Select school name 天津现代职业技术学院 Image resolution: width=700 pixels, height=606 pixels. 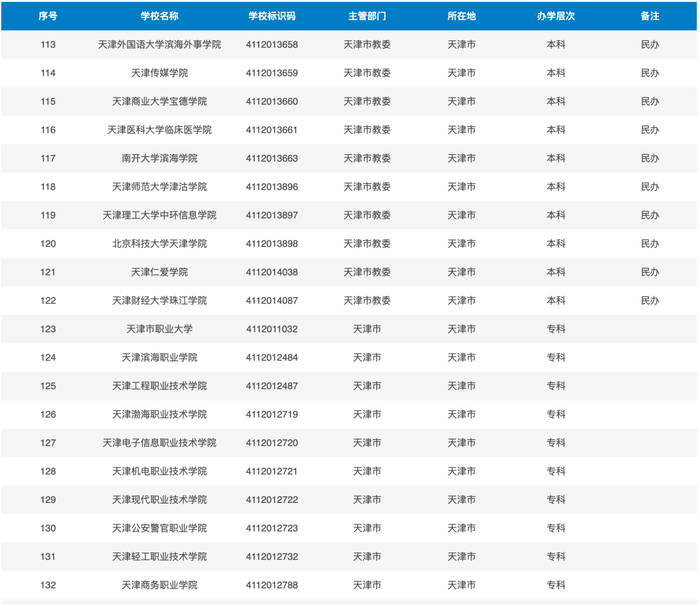point(159,500)
